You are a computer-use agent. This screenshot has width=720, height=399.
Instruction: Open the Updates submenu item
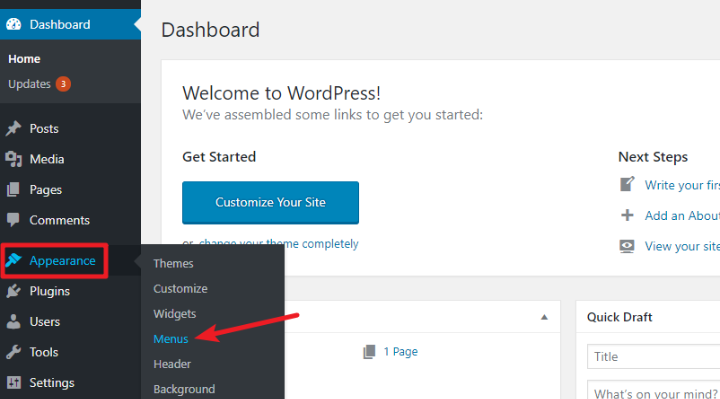[x=29, y=84]
